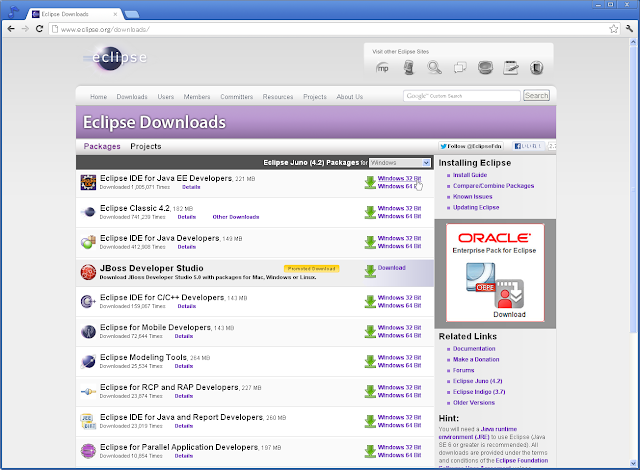Open the Committers menu item
Screen dimensions: 640x470
click(x=237, y=97)
